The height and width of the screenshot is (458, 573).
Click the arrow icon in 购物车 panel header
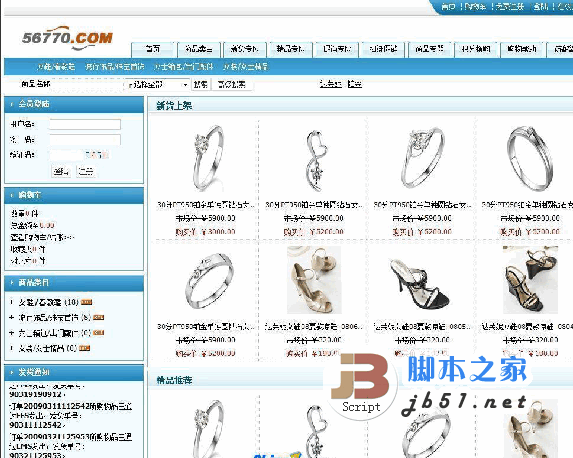pyautogui.click(x=12, y=195)
